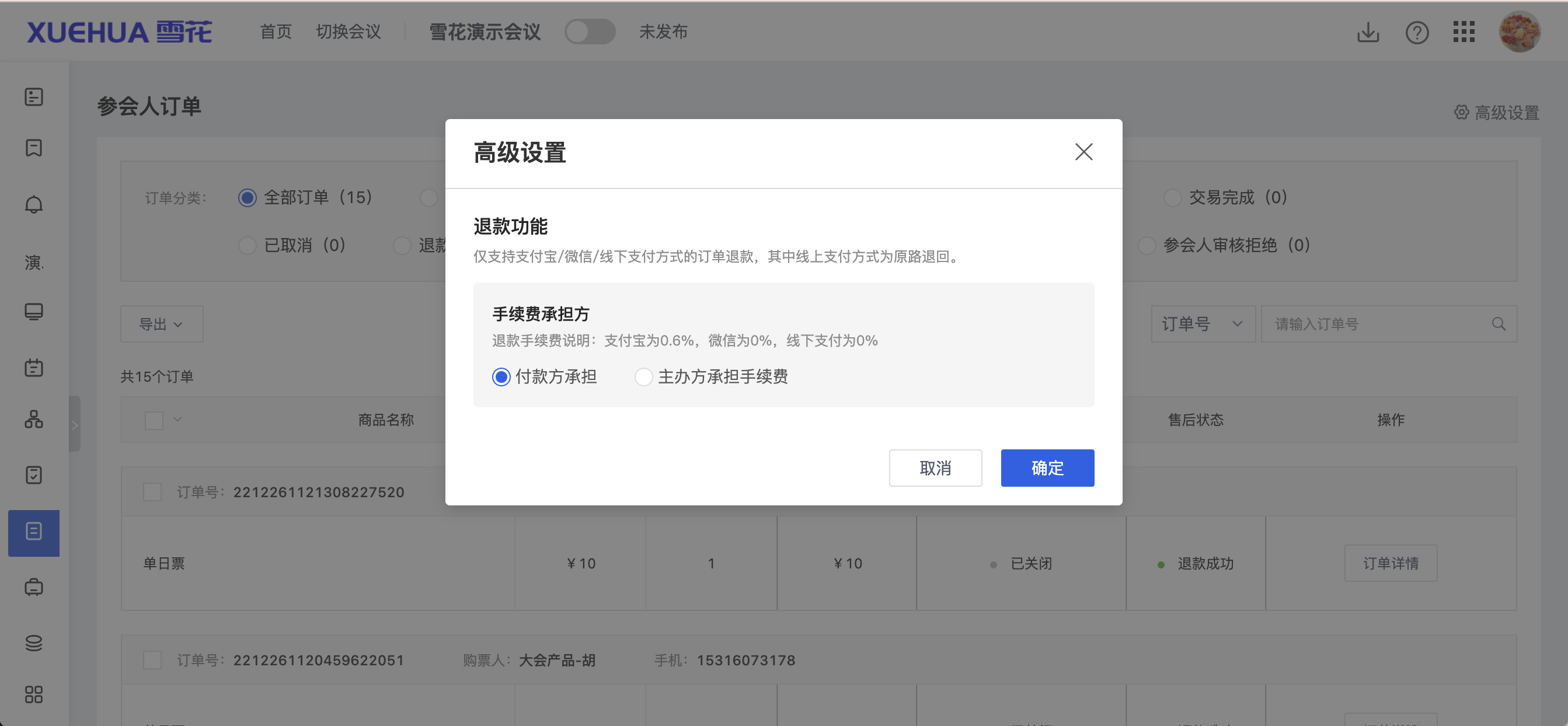Click the sidebar calendar icon
Screen dimensions: 1568x726
(33, 367)
